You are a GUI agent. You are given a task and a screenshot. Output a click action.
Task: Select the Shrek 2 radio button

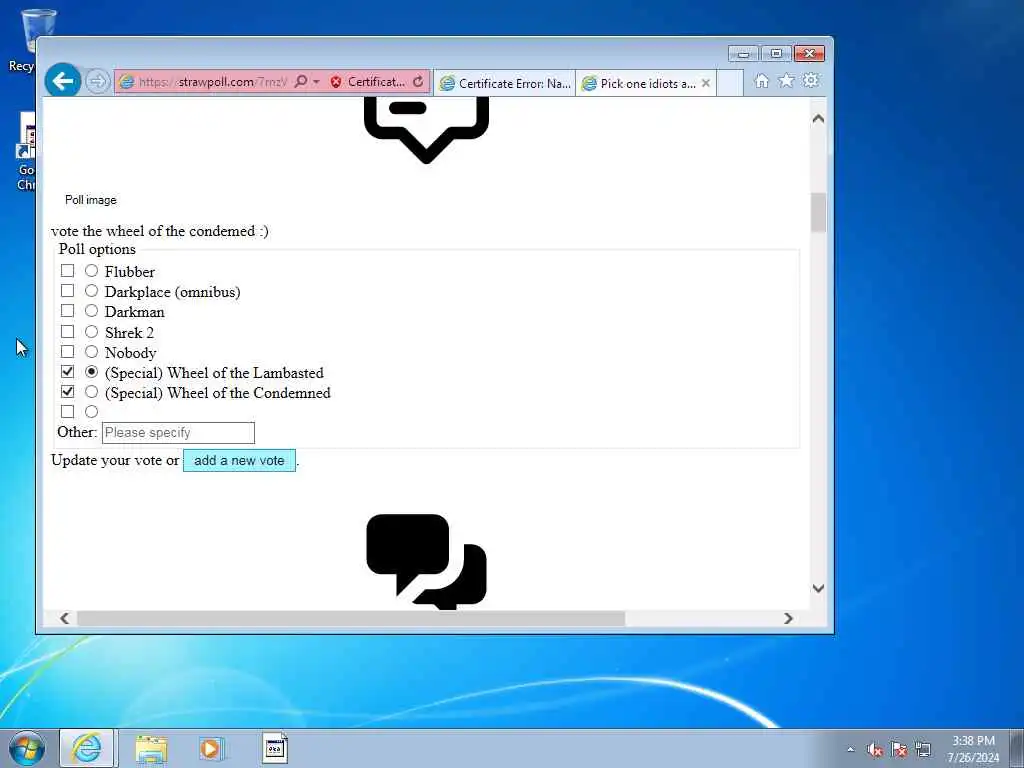(91, 332)
